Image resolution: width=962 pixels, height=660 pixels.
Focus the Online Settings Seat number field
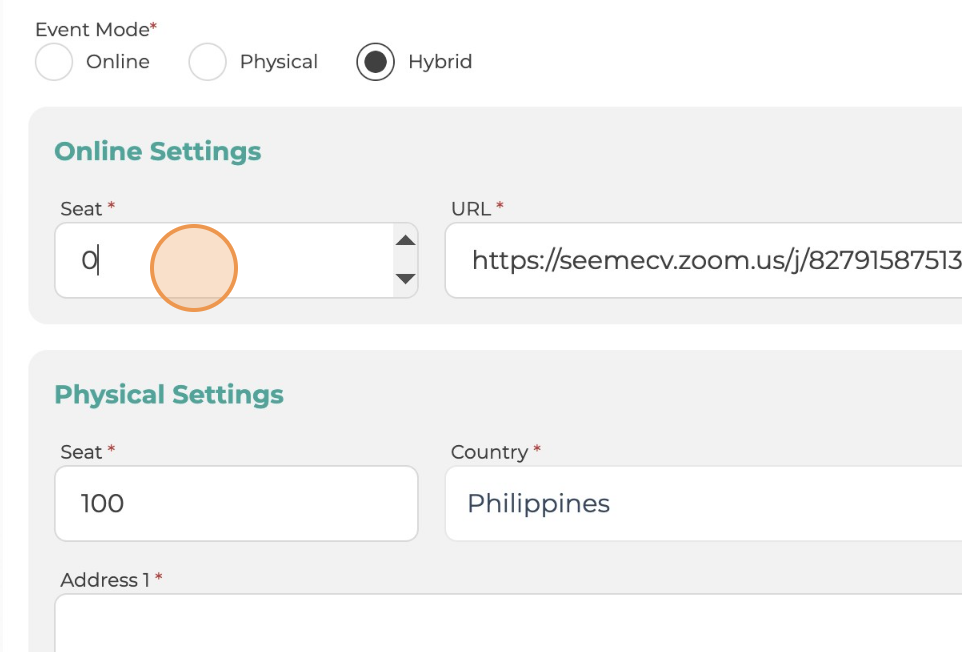tap(225, 261)
